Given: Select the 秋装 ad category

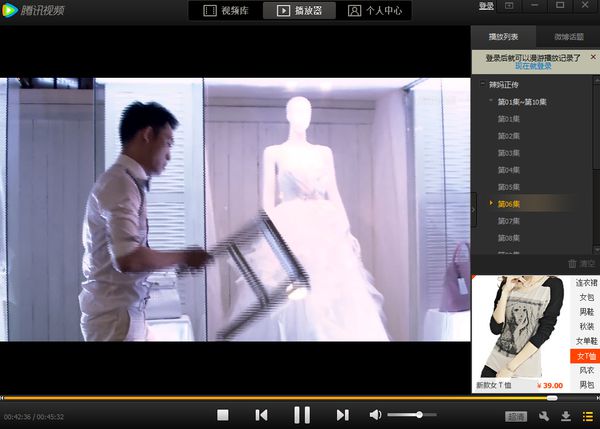Looking at the screenshot, I should (x=586, y=326).
